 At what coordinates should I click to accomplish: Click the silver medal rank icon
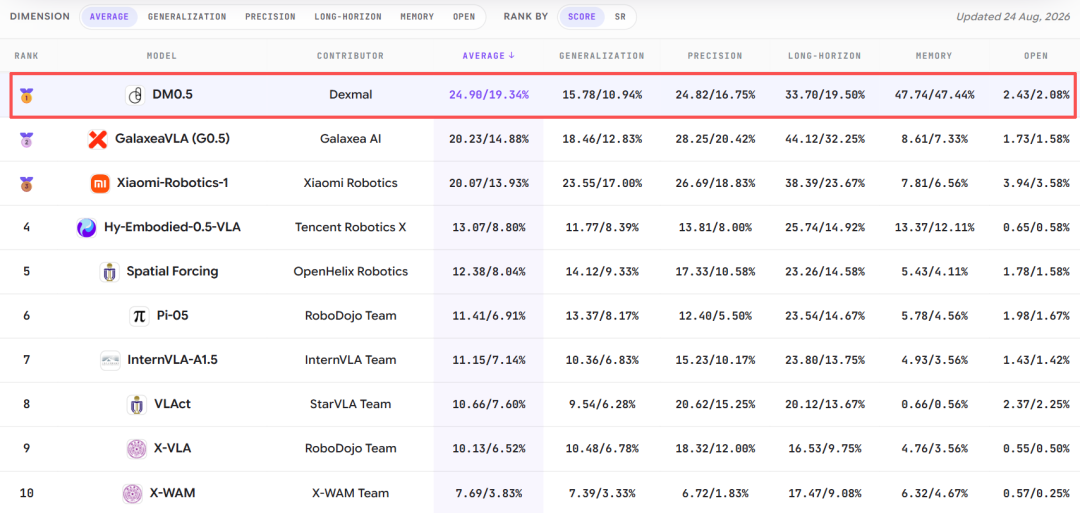pyautogui.click(x=26, y=139)
